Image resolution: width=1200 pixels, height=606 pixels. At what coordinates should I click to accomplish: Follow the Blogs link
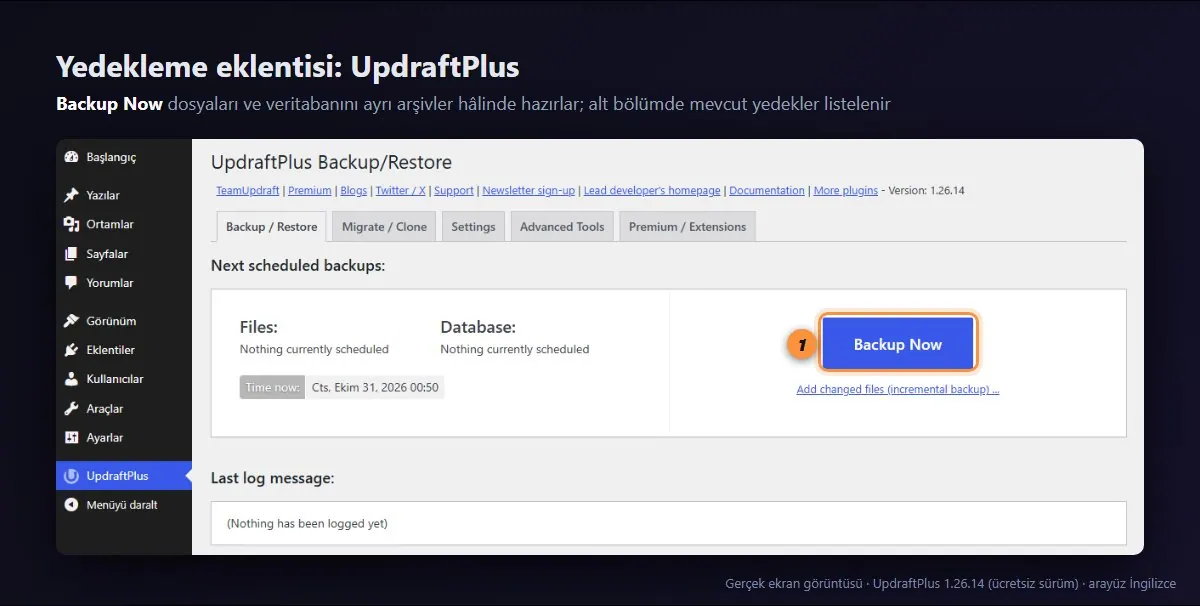click(x=354, y=190)
